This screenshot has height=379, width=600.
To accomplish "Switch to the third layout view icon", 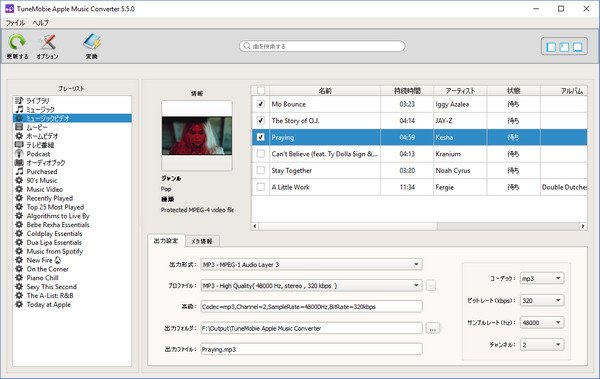I will click(578, 47).
